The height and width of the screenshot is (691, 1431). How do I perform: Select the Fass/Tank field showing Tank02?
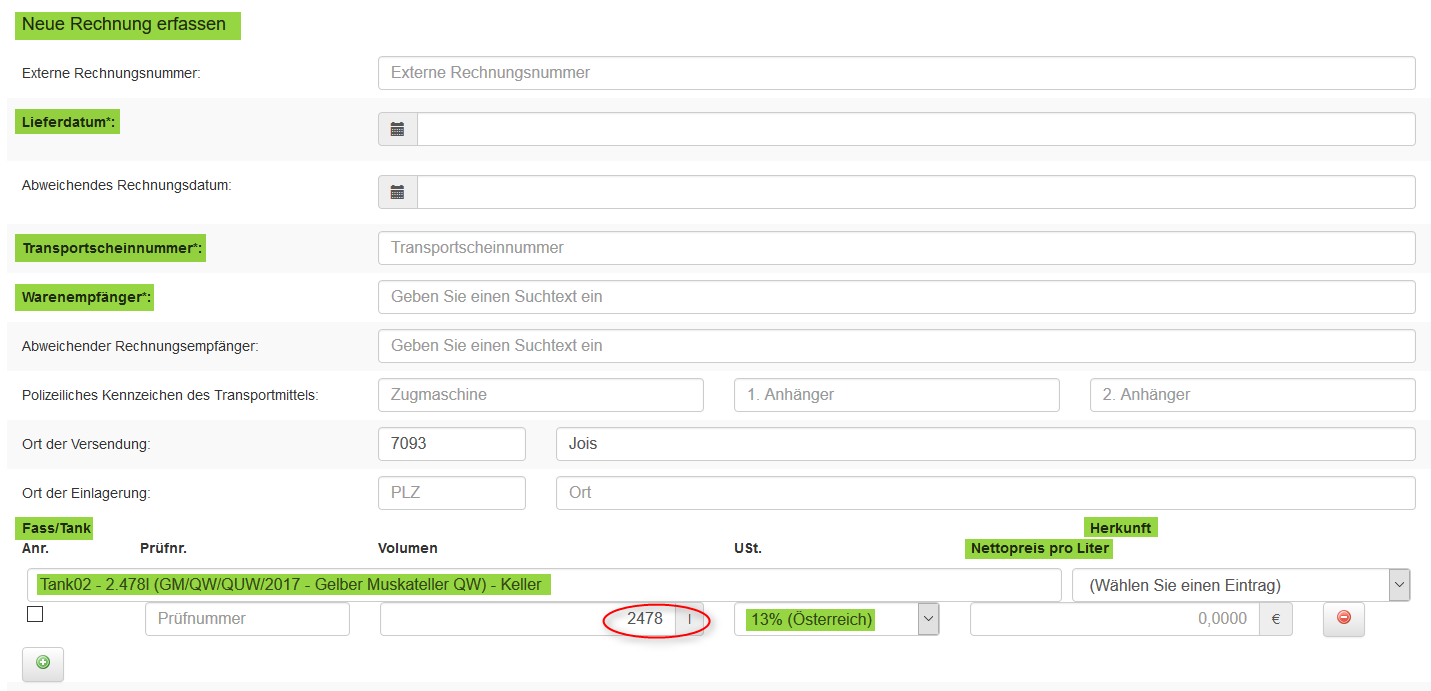pyautogui.click(x=544, y=585)
